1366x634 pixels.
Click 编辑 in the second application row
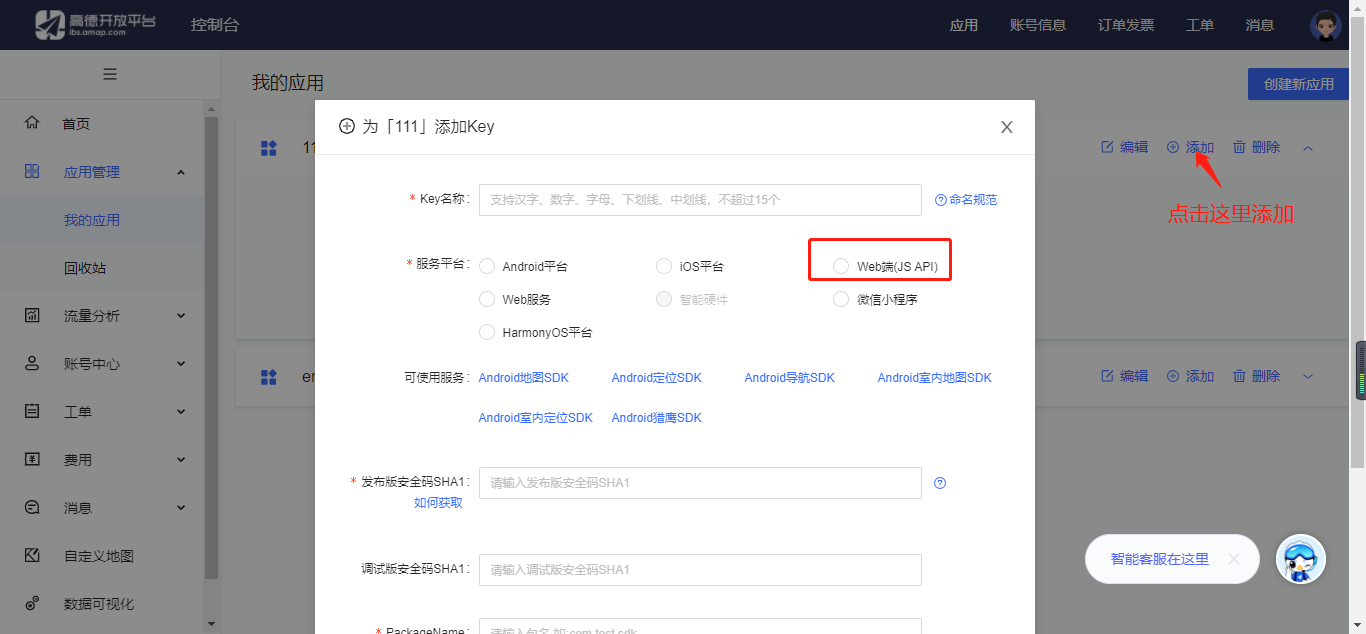click(1125, 376)
